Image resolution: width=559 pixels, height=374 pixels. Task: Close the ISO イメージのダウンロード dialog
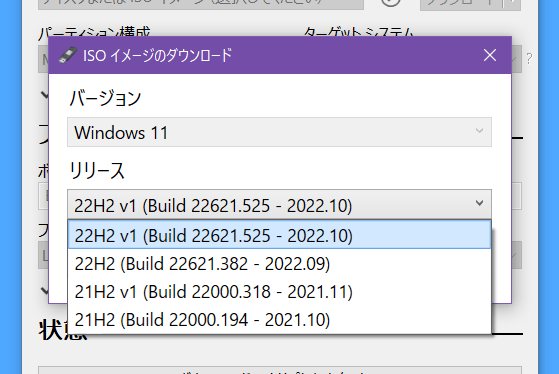(x=490, y=55)
